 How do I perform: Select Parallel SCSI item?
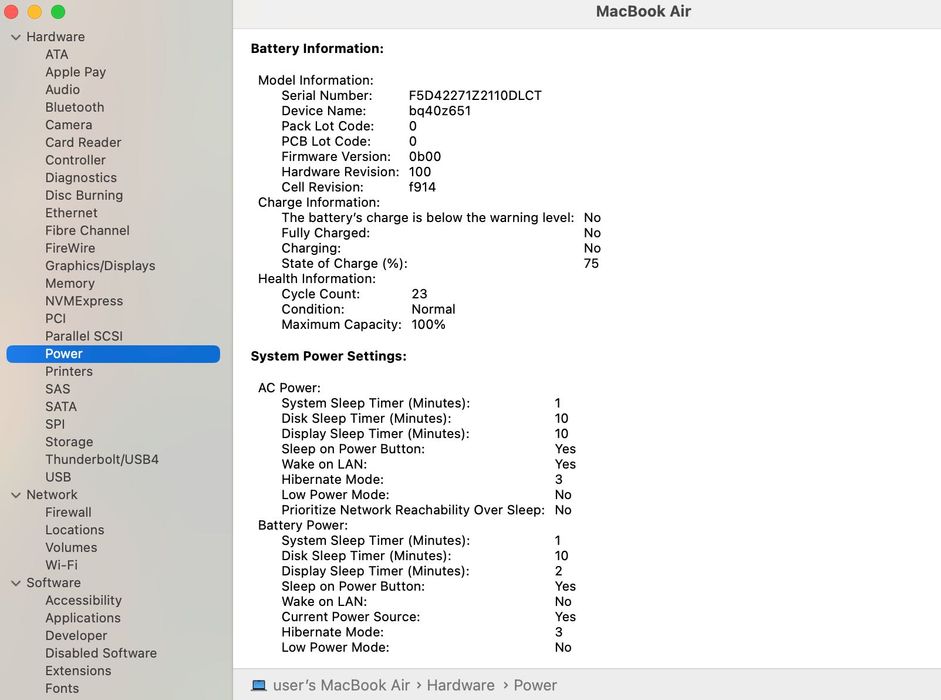coord(83,336)
